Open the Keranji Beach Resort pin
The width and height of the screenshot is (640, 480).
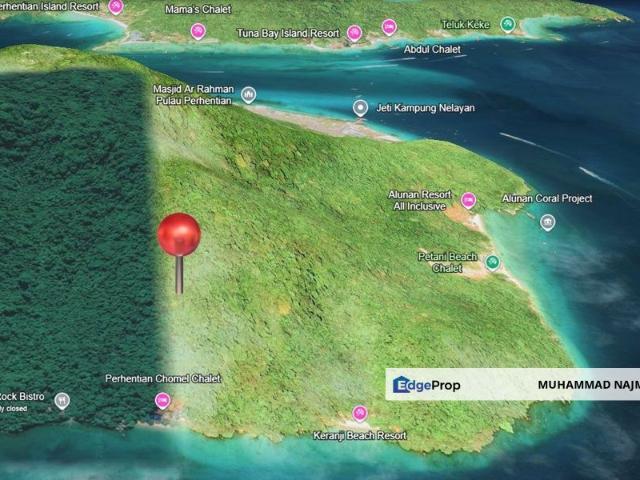(x=360, y=413)
